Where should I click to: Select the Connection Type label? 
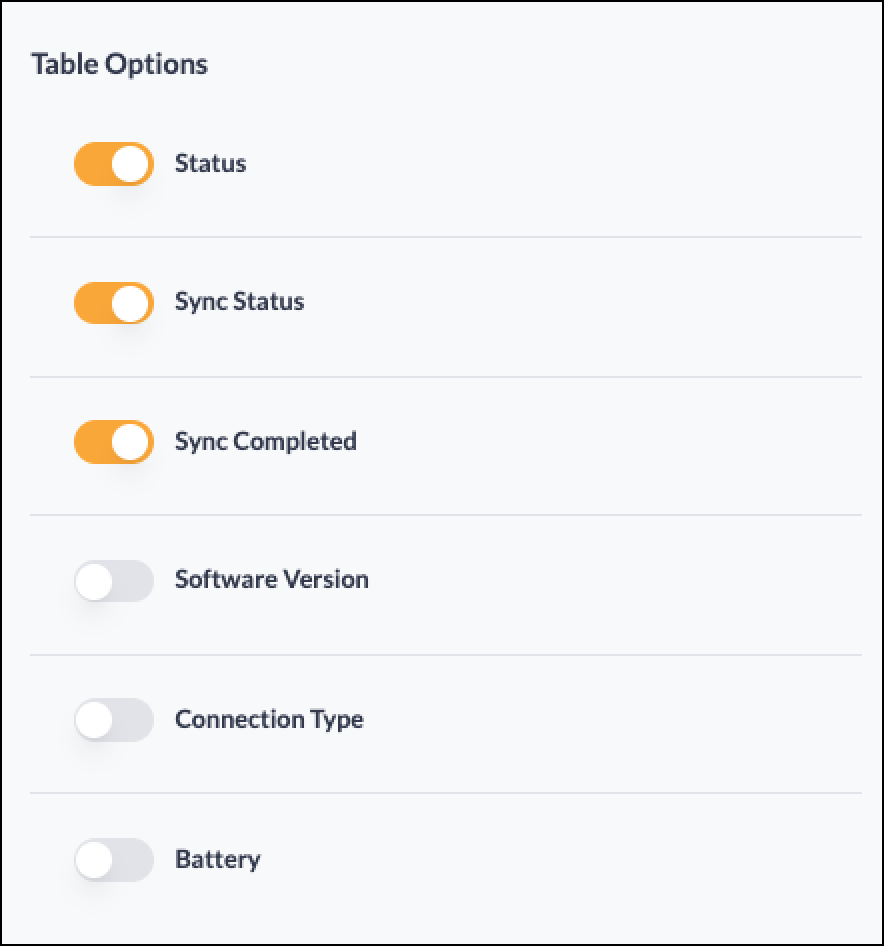269,720
